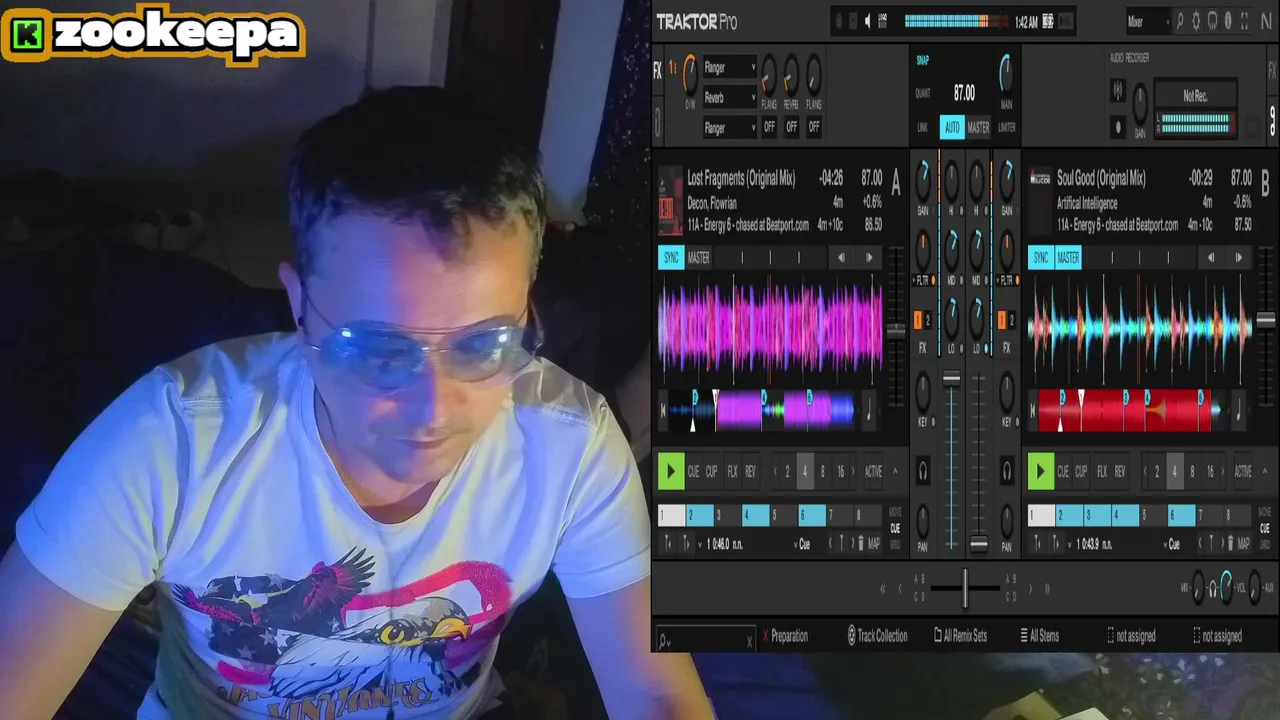This screenshot has width=1280, height=720.
Task: Click Deck A key lock note icon
Action: 869,410
